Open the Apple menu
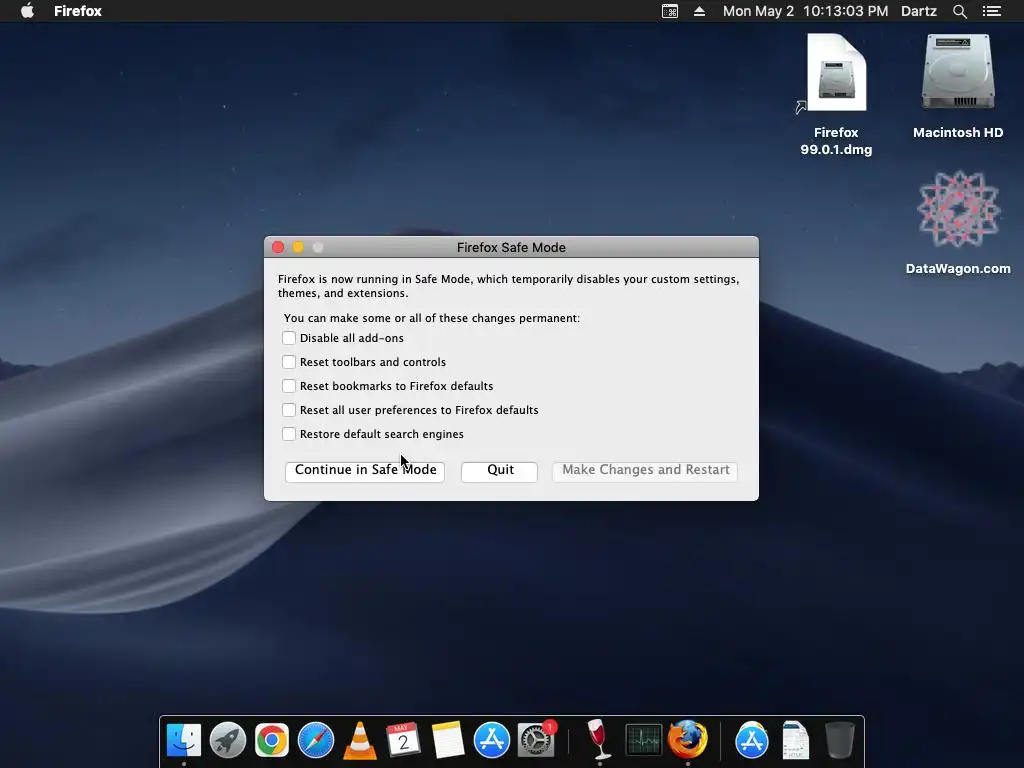 (27, 11)
